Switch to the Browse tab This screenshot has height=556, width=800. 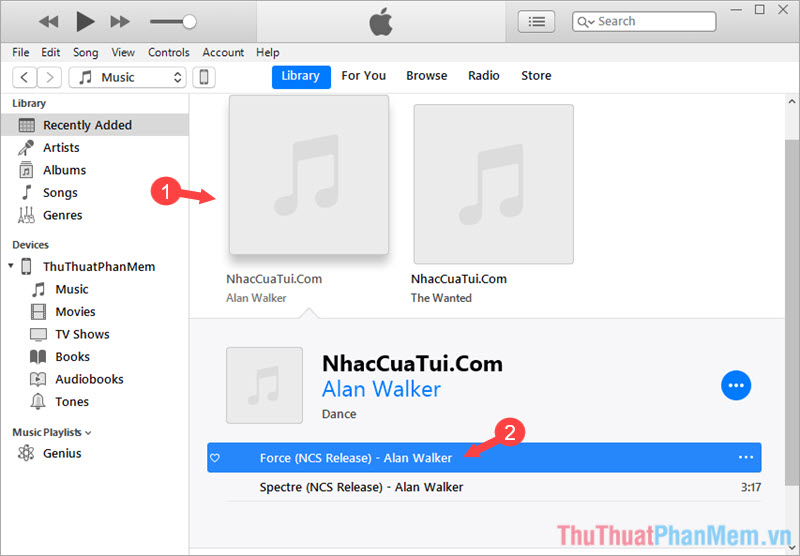coord(427,76)
